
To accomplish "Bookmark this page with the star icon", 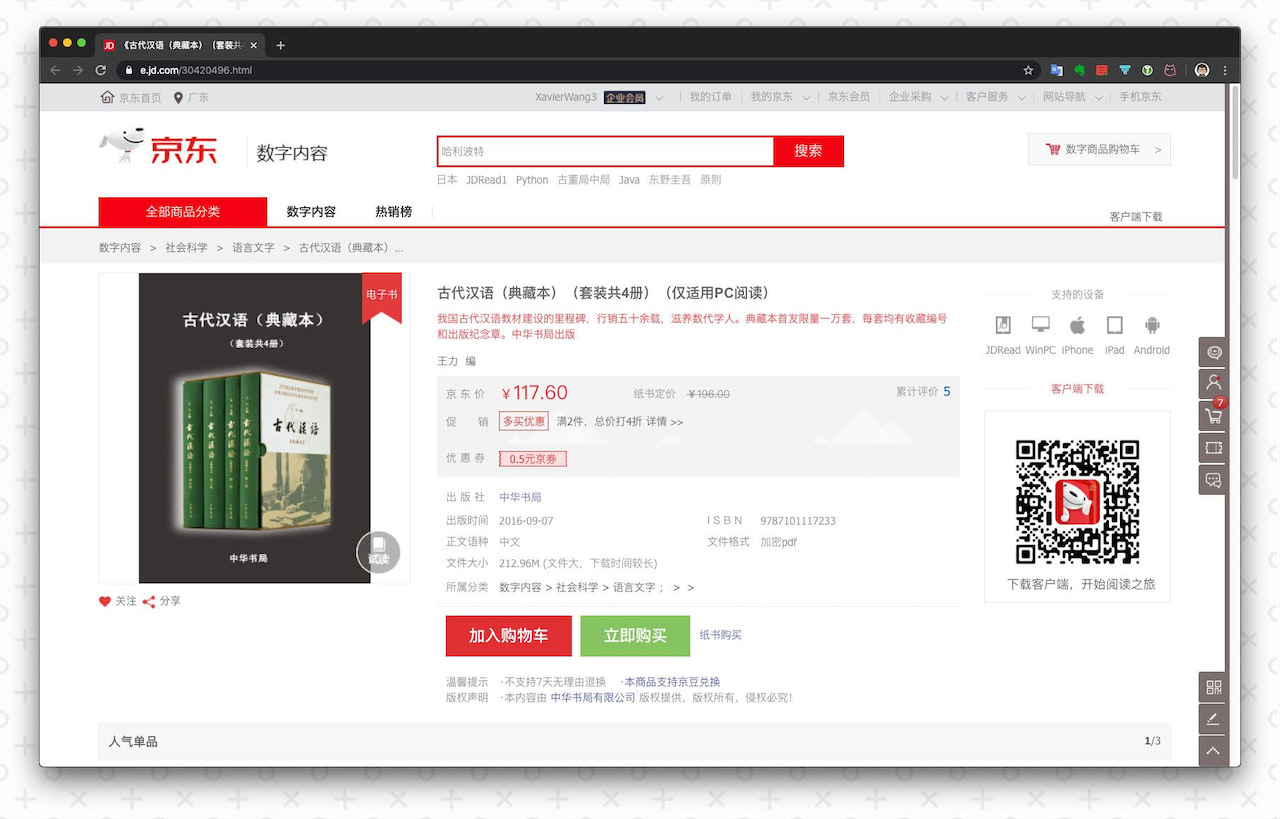I will [x=1028, y=70].
